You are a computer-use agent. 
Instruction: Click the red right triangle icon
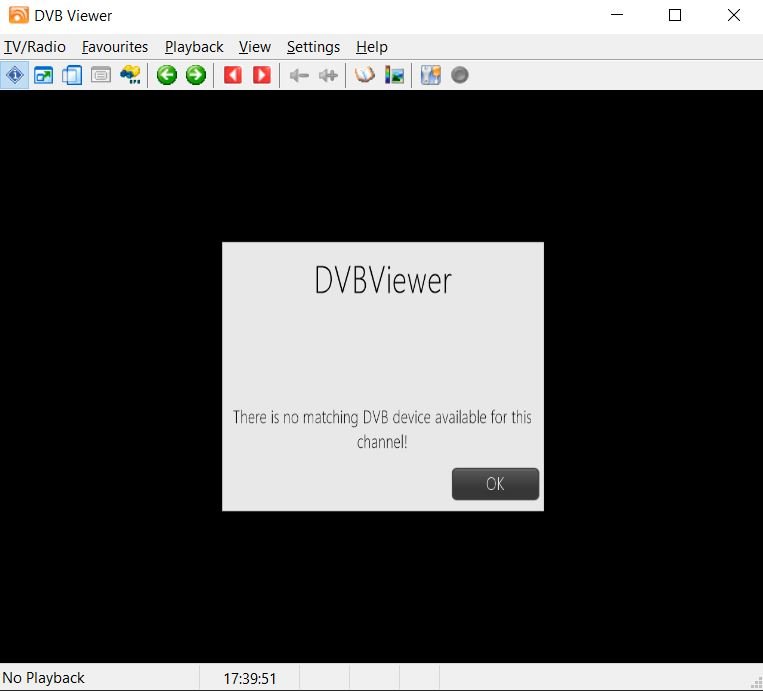coord(262,75)
